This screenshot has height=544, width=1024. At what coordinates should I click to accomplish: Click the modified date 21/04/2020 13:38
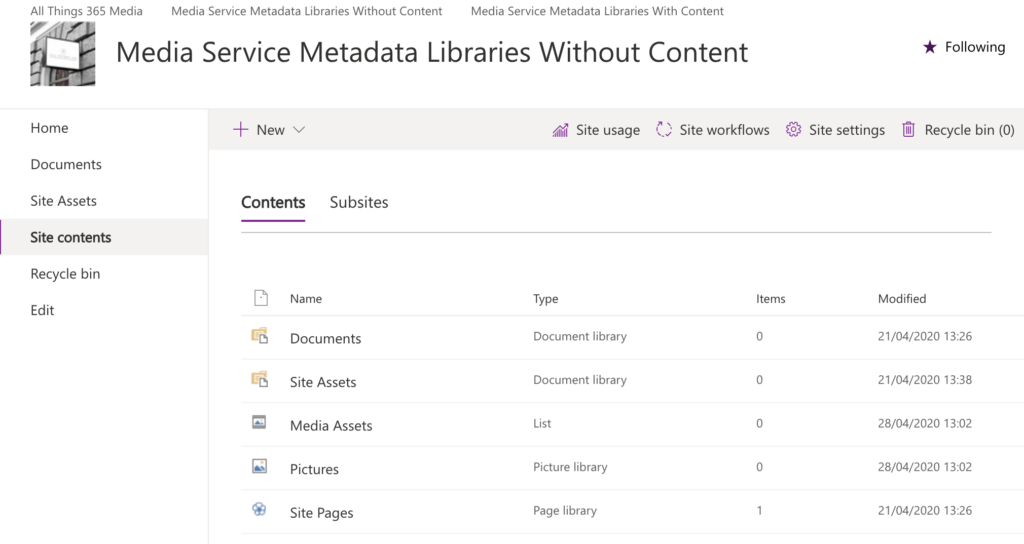925,380
